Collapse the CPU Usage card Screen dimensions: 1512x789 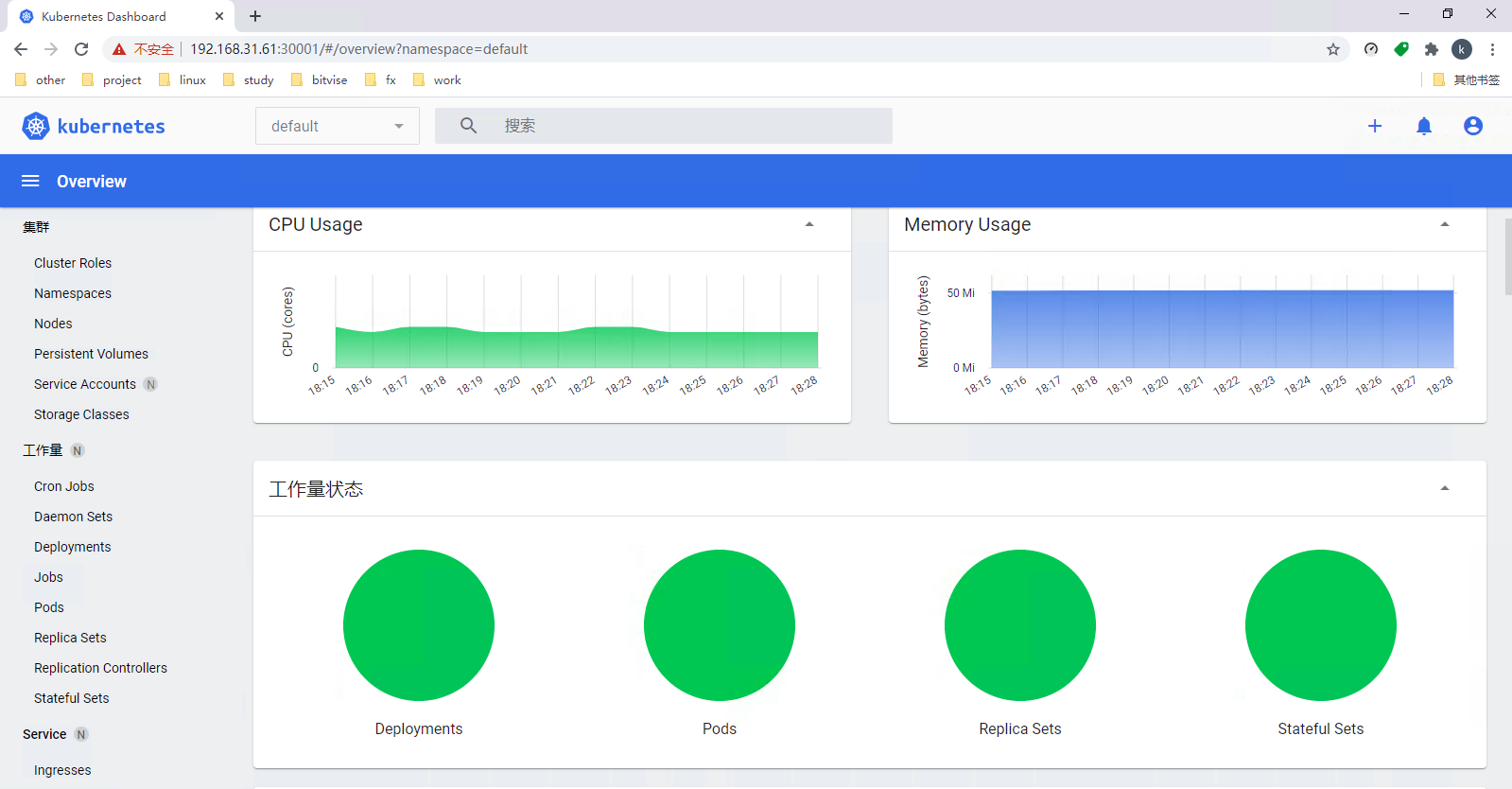809,224
